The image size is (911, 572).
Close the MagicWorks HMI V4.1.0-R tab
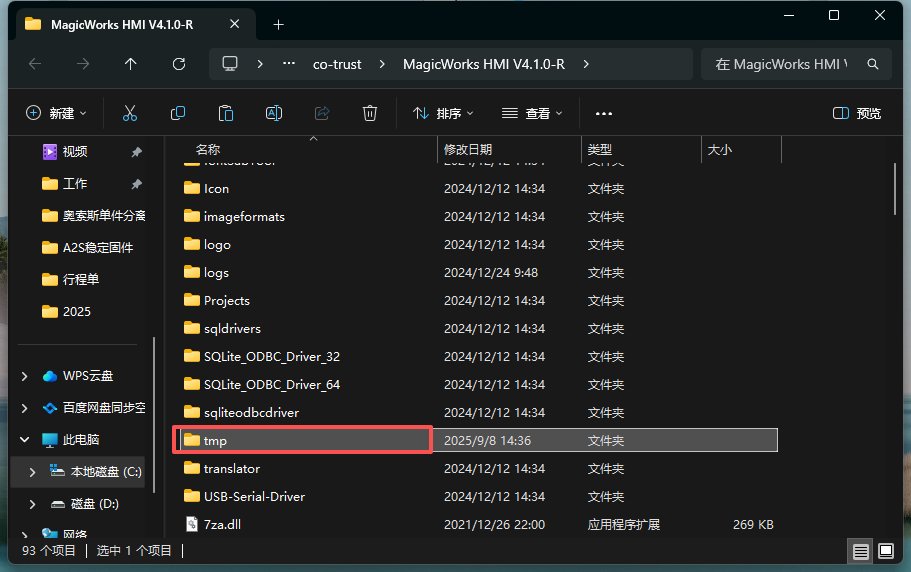234,24
